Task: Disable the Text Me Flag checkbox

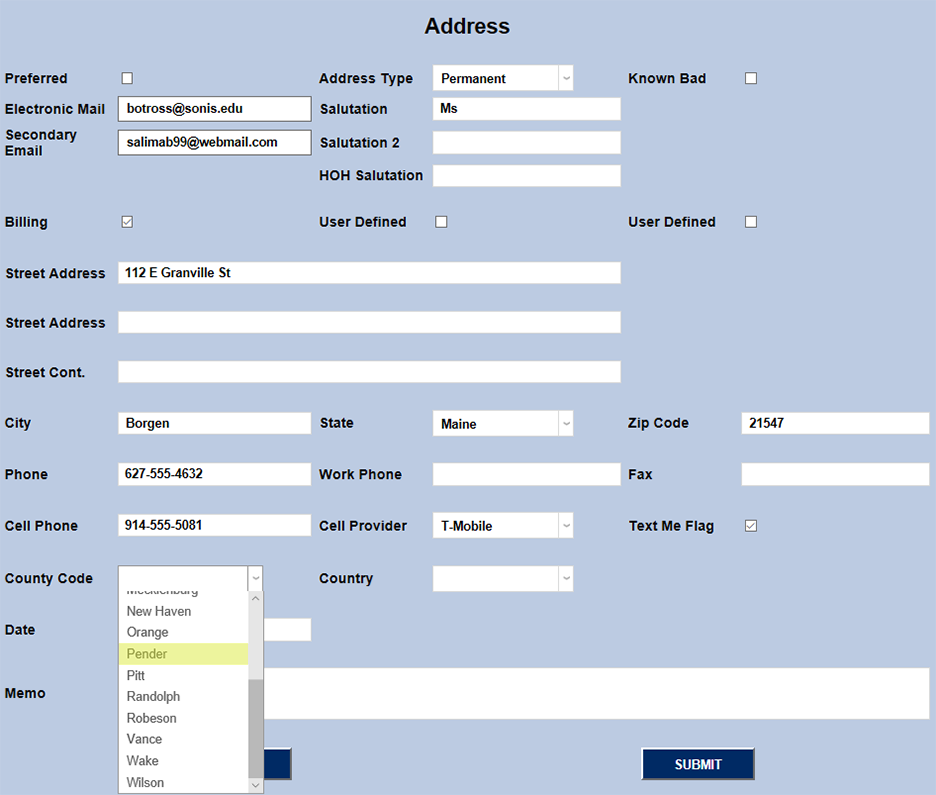Action: point(750,525)
